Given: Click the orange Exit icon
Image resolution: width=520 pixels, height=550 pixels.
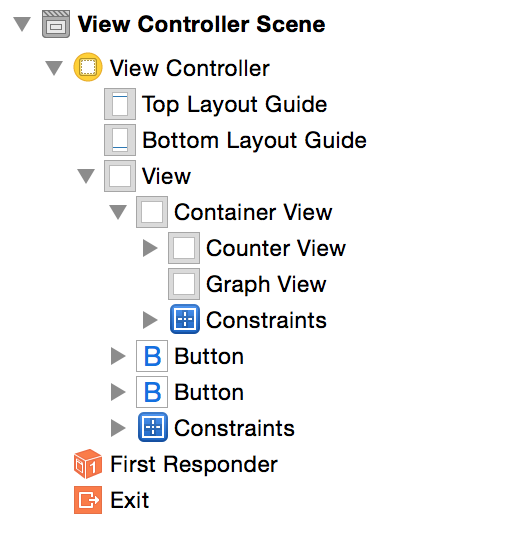Looking at the screenshot, I should coord(88,500).
